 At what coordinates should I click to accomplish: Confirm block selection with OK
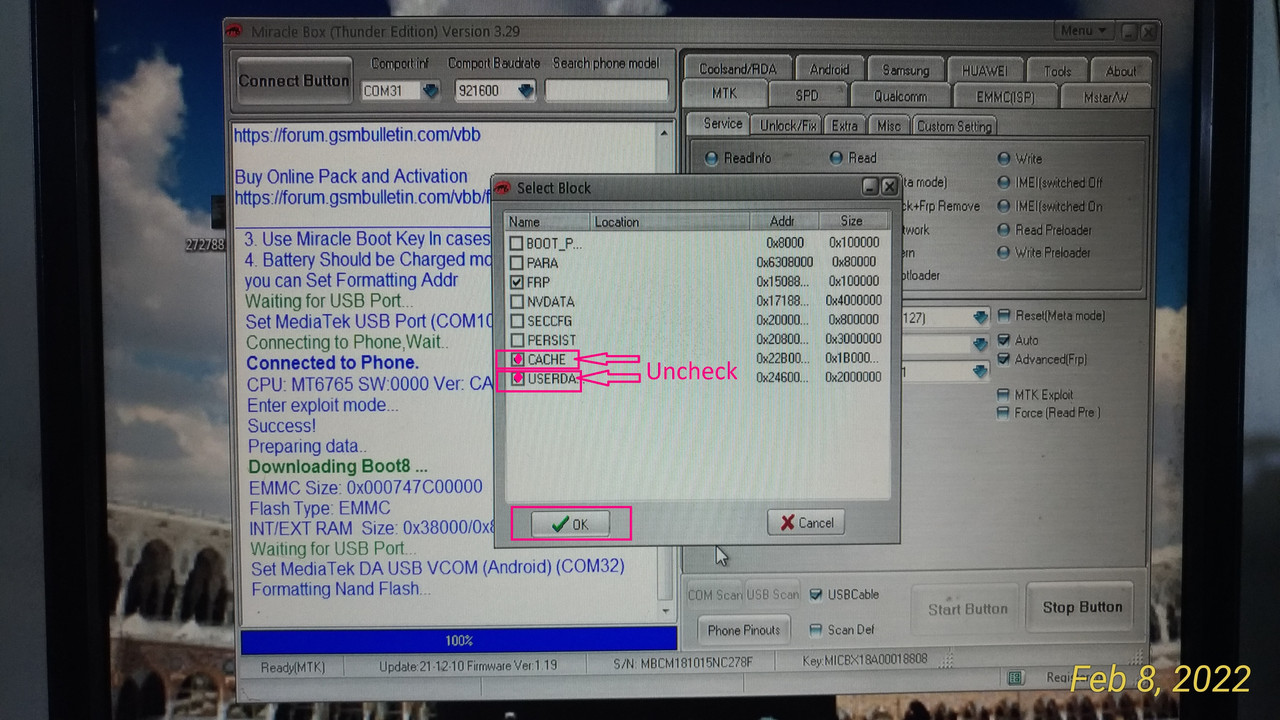coord(570,524)
